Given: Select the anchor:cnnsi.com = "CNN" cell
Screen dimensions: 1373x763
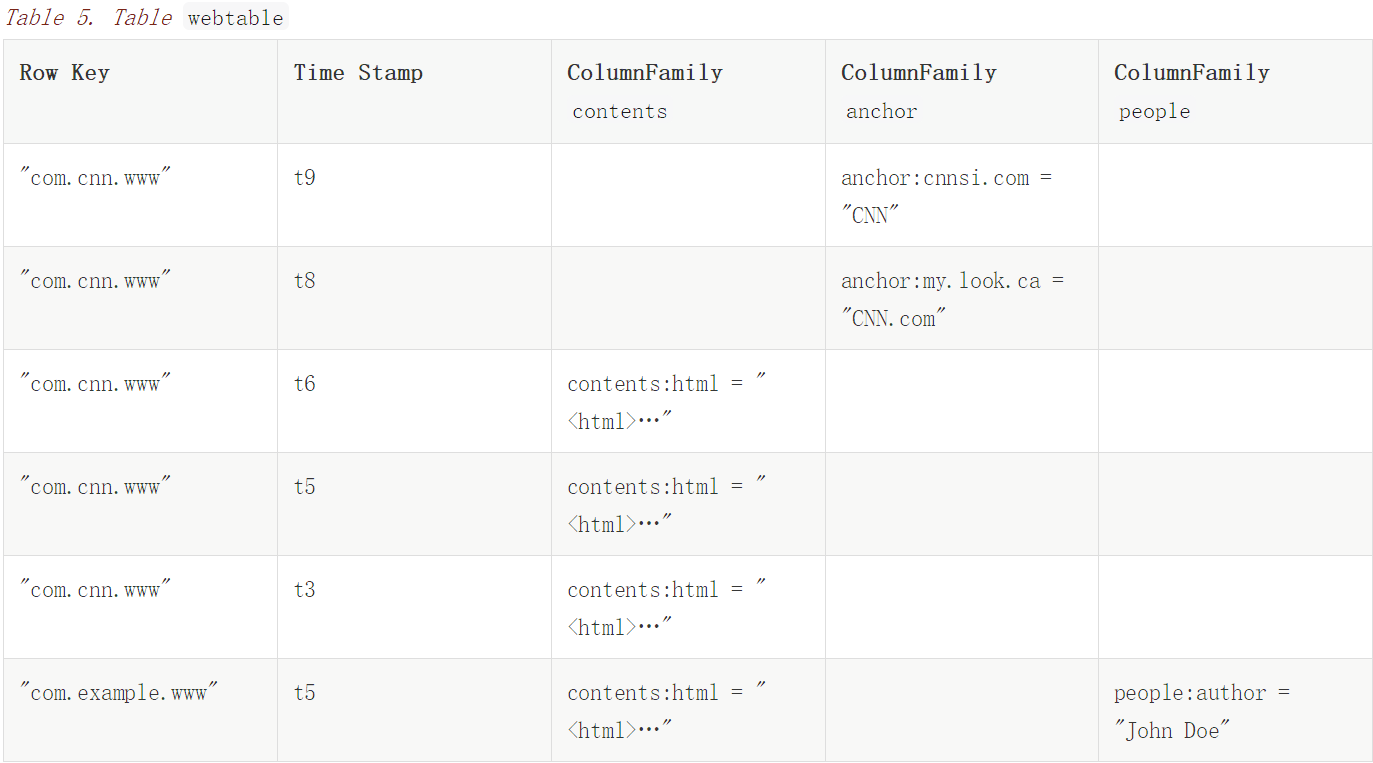Looking at the screenshot, I should point(946,196).
